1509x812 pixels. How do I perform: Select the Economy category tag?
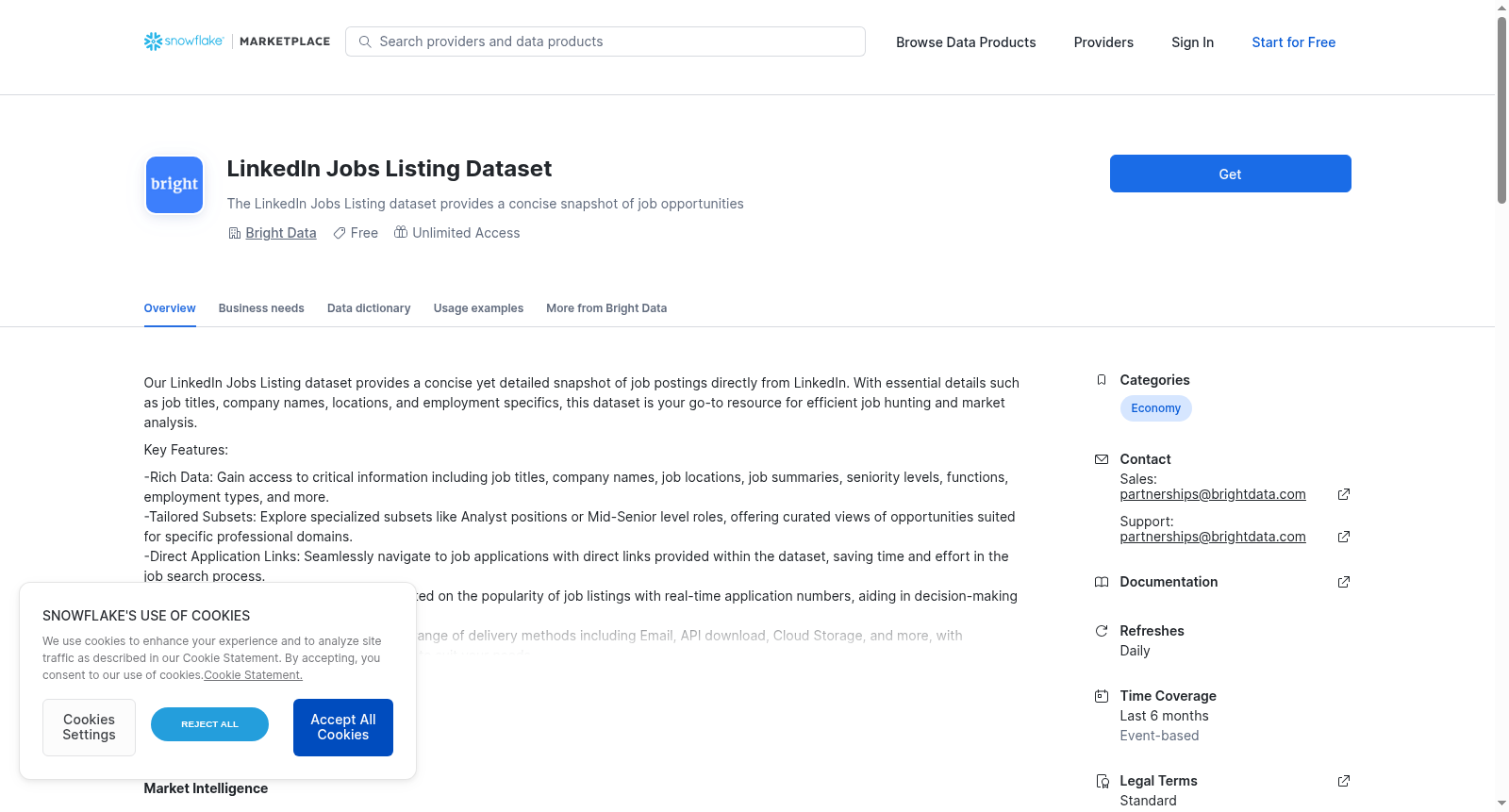(x=1155, y=408)
